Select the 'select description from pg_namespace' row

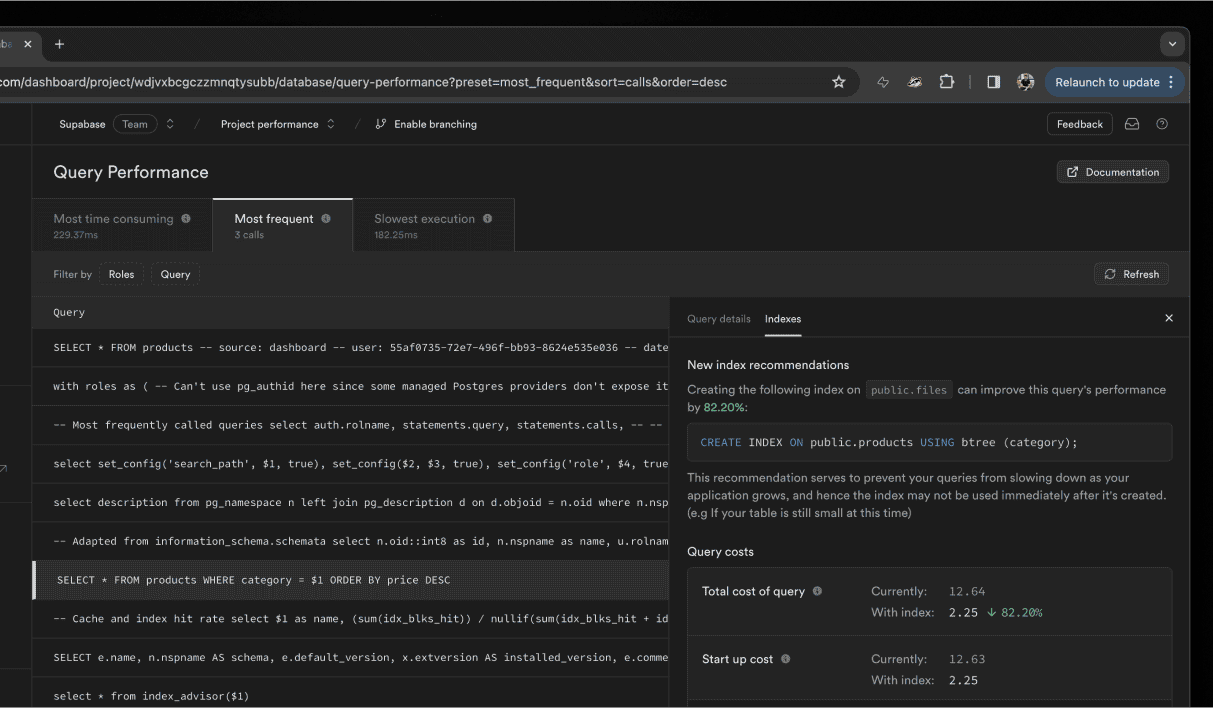[x=351, y=503]
